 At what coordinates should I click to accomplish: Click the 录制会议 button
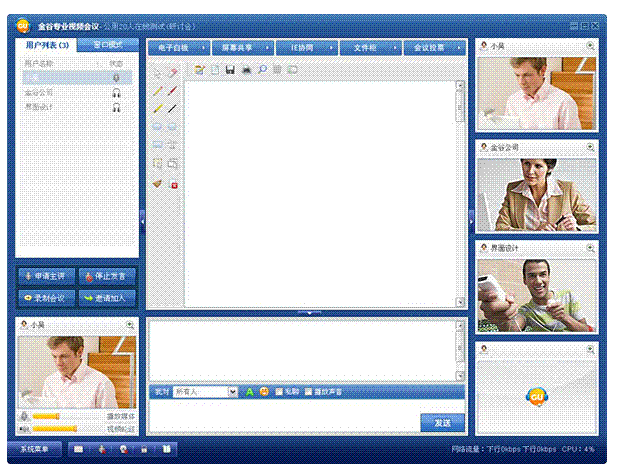(x=47, y=298)
